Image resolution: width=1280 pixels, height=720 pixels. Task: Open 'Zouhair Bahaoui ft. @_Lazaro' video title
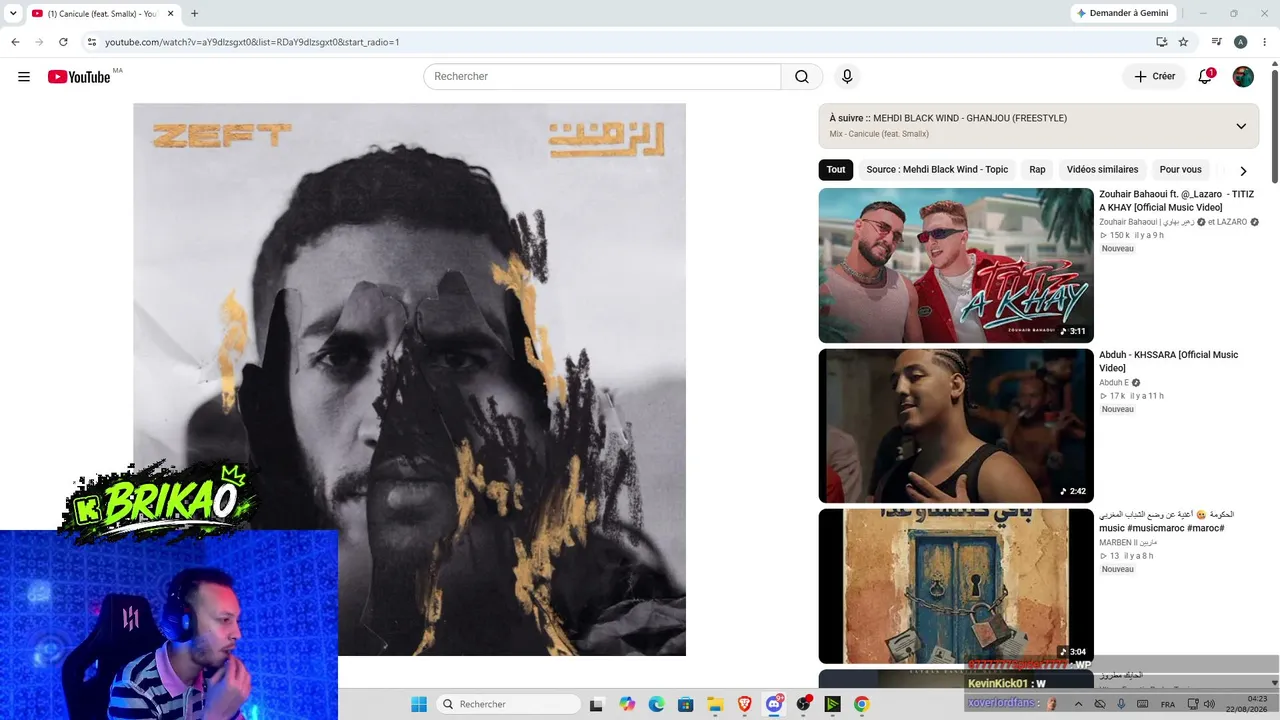click(1176, 201)
